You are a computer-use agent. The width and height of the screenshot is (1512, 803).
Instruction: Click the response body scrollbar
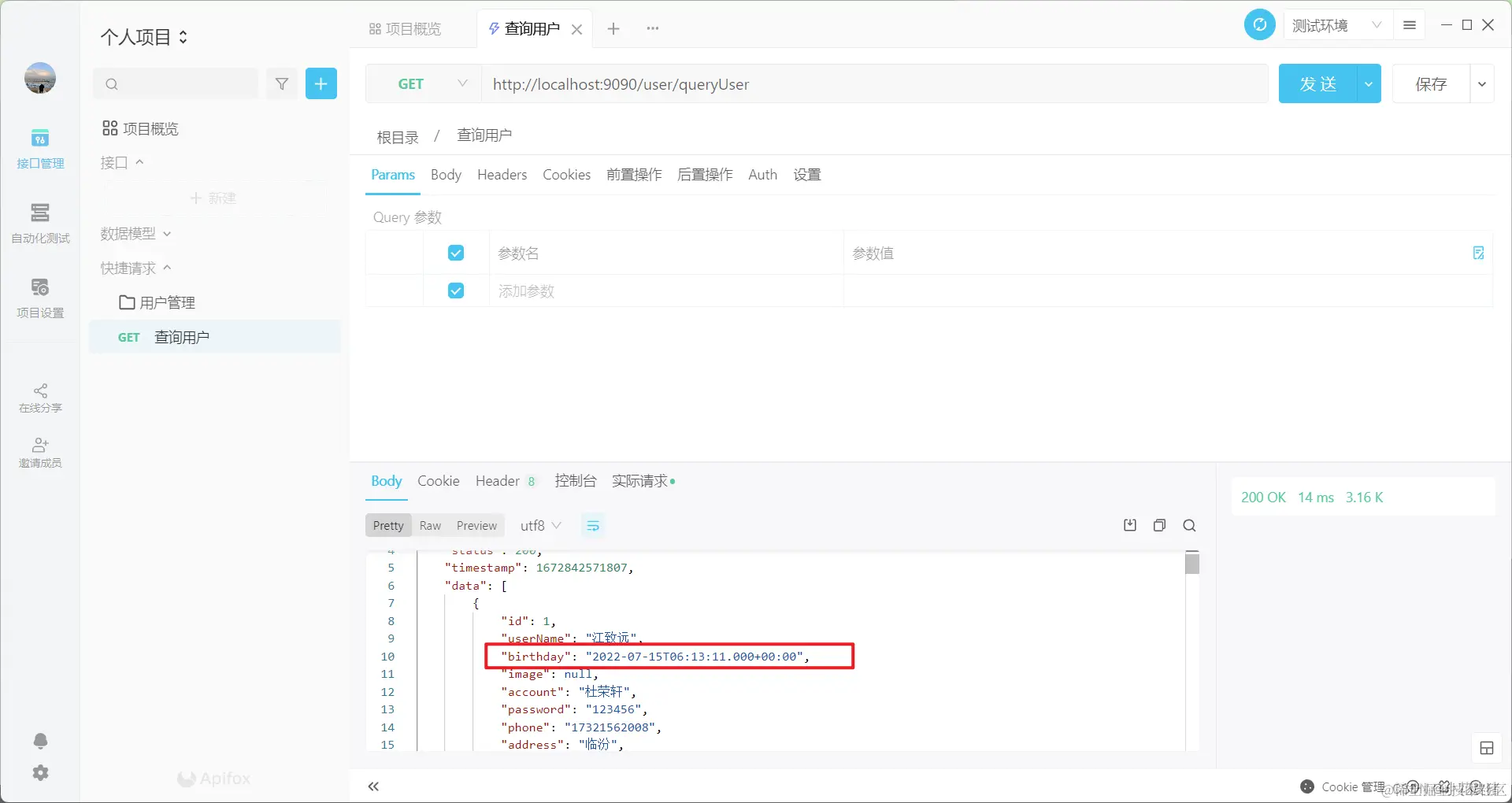pyautogui.click(x=1192, y=563)
